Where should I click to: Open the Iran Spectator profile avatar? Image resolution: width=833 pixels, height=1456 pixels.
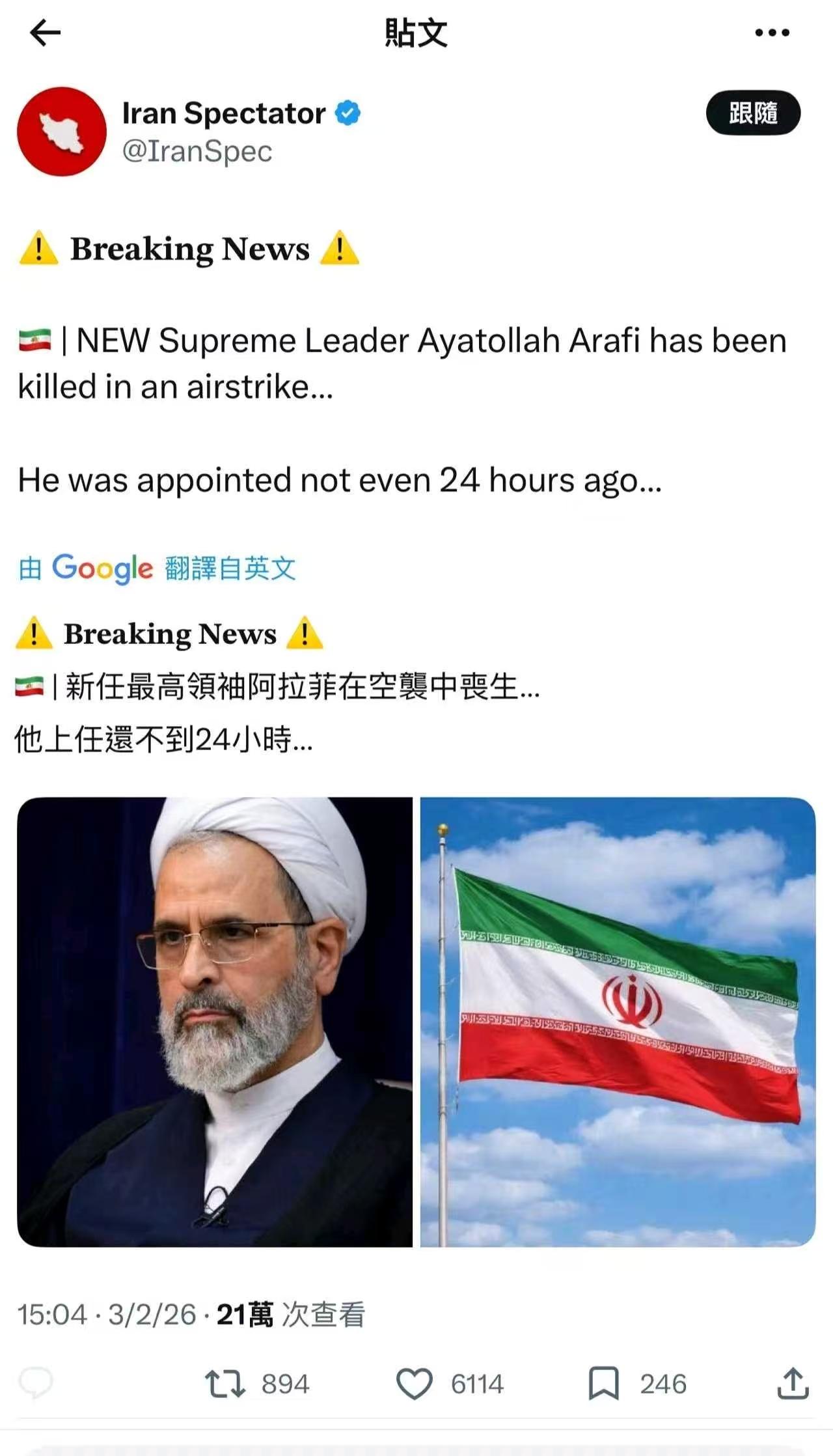pos(62,132)
